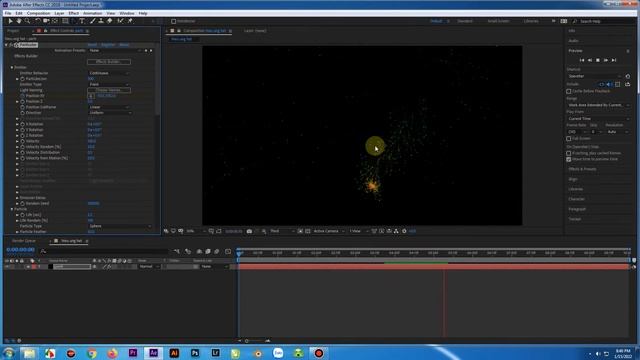Viewport: 640px width, 360px height.
Task: Open Play From Current Time dropdown
Action: (x=598, y=119)
